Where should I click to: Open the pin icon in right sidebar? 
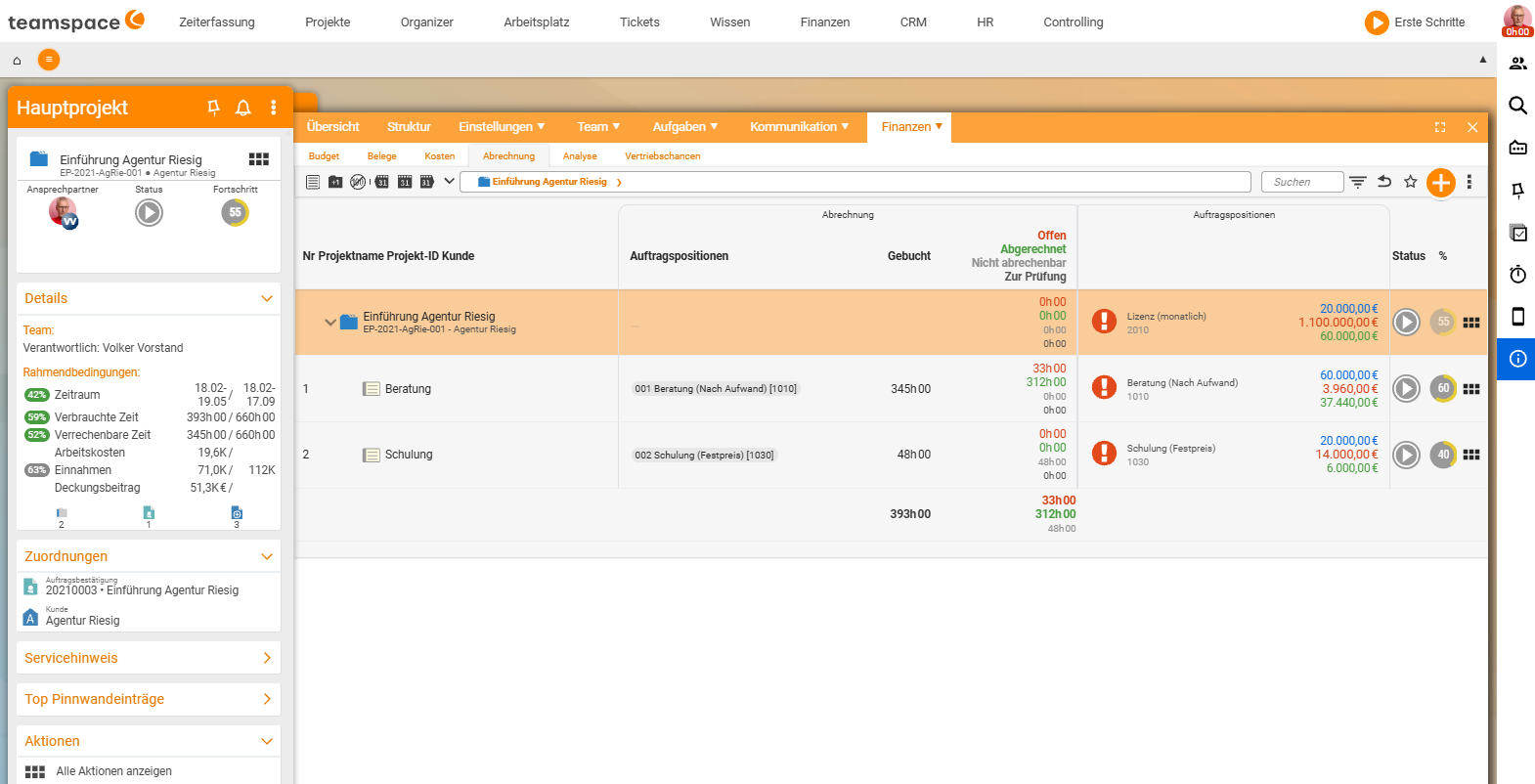pos(1518,191)
